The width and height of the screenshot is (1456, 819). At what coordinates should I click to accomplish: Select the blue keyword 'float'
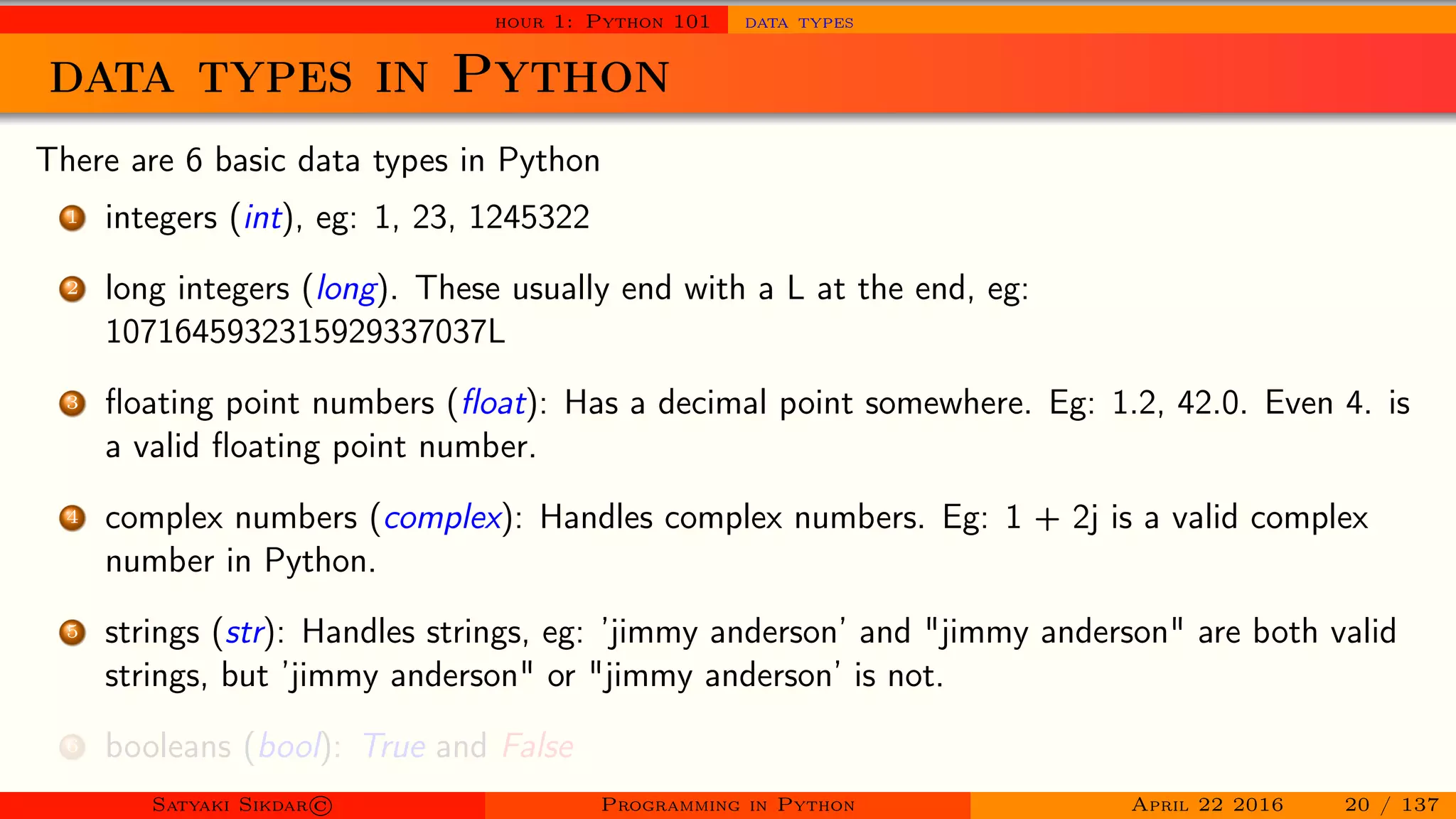tap(494, 402)
